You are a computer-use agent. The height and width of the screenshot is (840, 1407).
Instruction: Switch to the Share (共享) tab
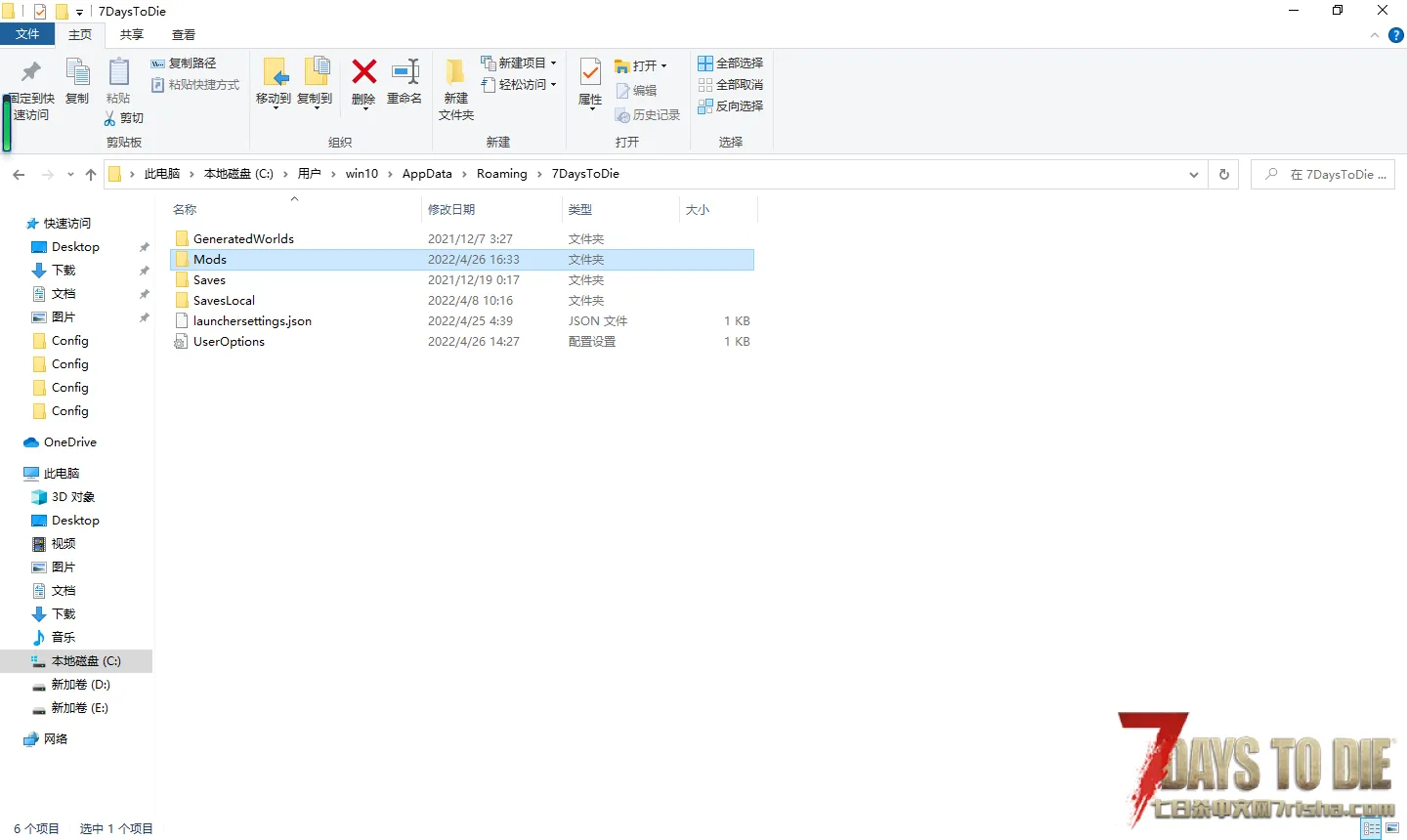click(132, 34)
